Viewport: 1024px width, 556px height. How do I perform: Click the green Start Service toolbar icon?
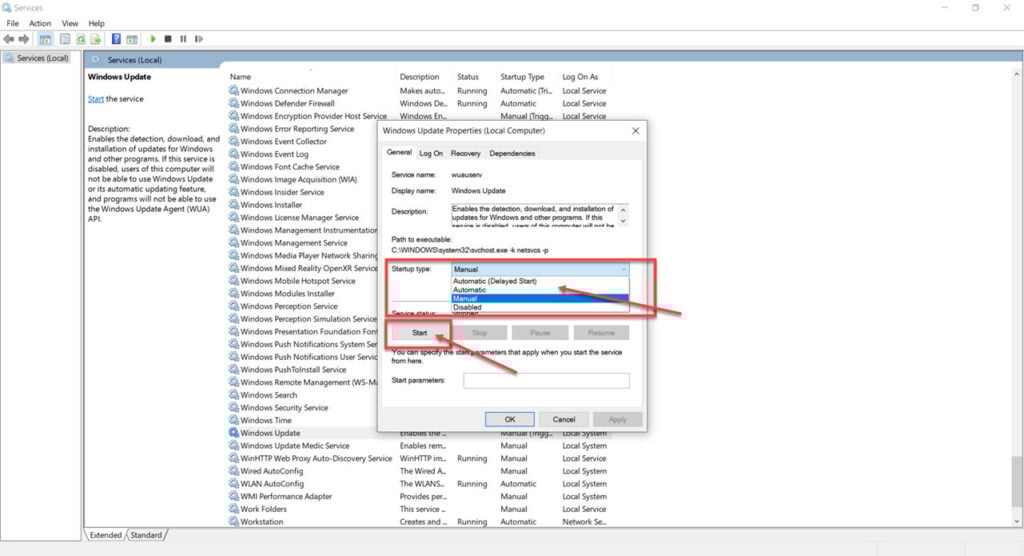153,39
